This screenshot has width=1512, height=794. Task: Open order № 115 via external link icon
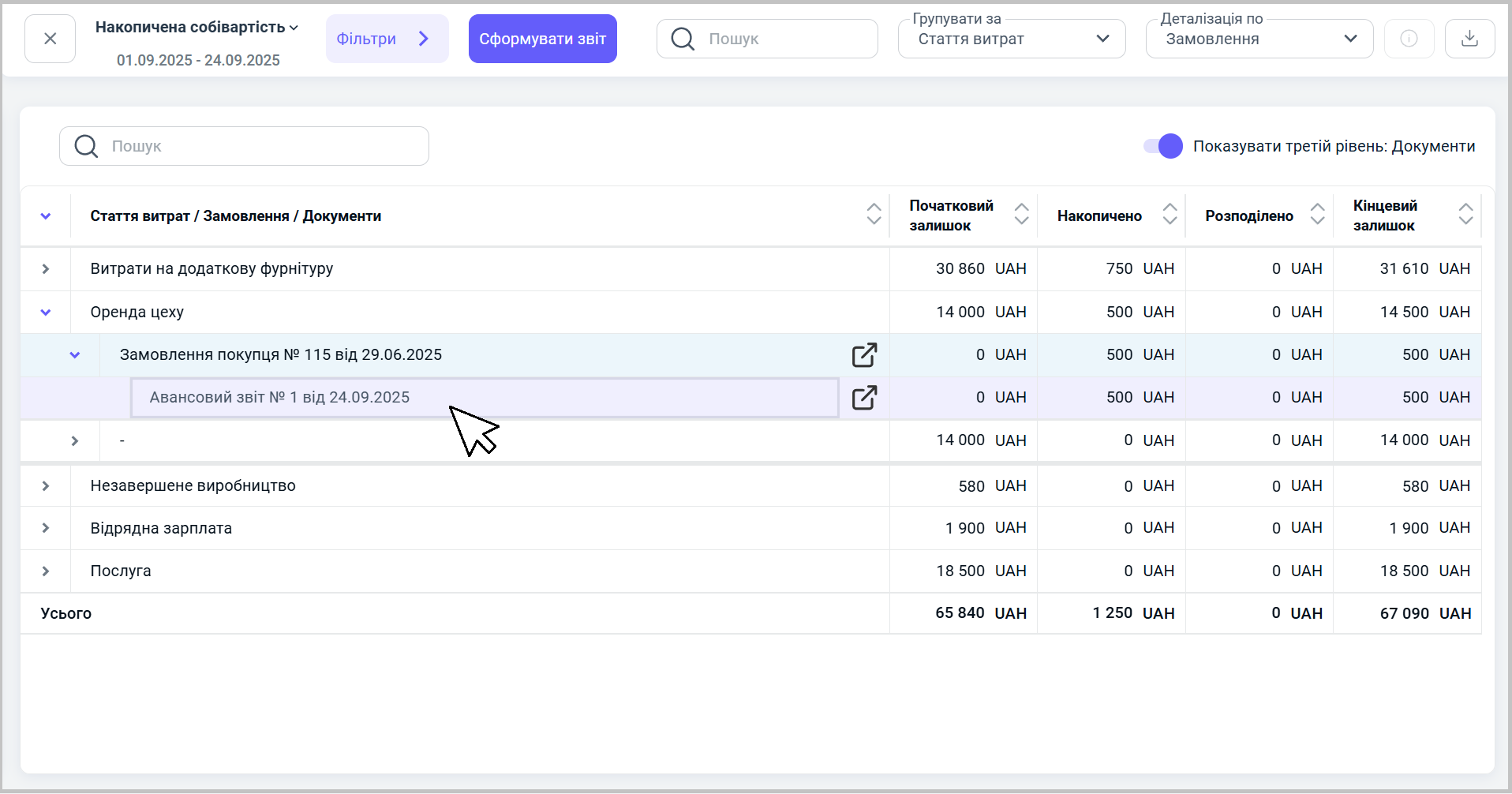(864, 355)
